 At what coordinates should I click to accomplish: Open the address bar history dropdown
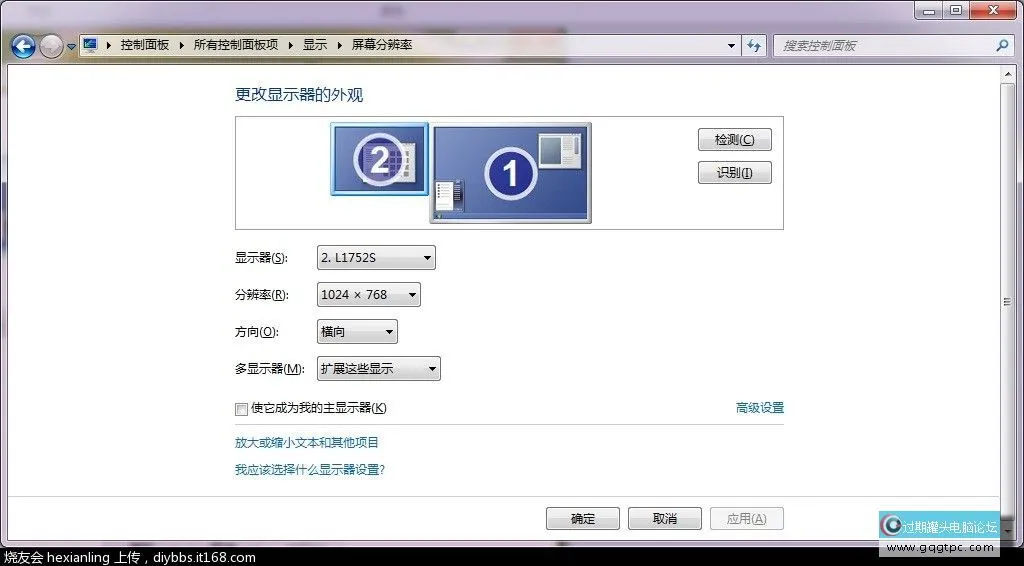[731, 46]
